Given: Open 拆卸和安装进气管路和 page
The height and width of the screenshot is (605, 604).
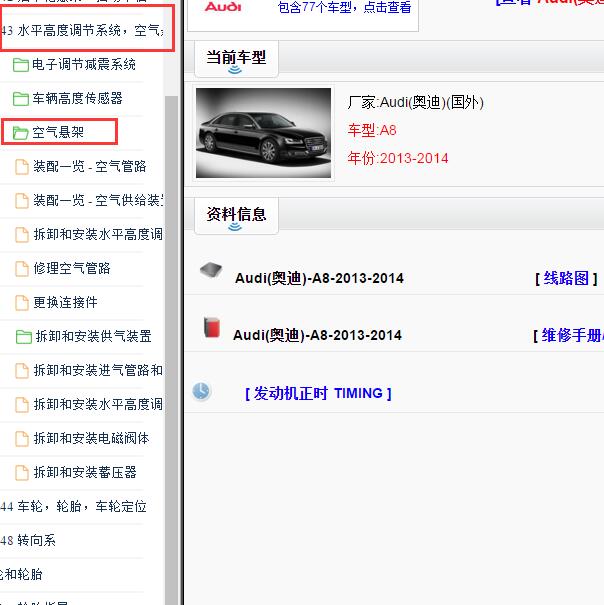Looking at the screenshot, I should [x=98, y=370].
